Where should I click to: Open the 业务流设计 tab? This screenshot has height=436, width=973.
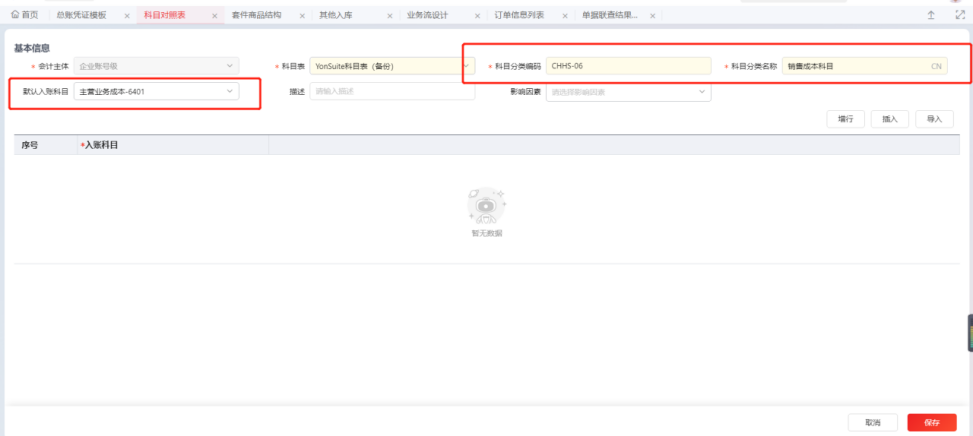coord(428,15)
